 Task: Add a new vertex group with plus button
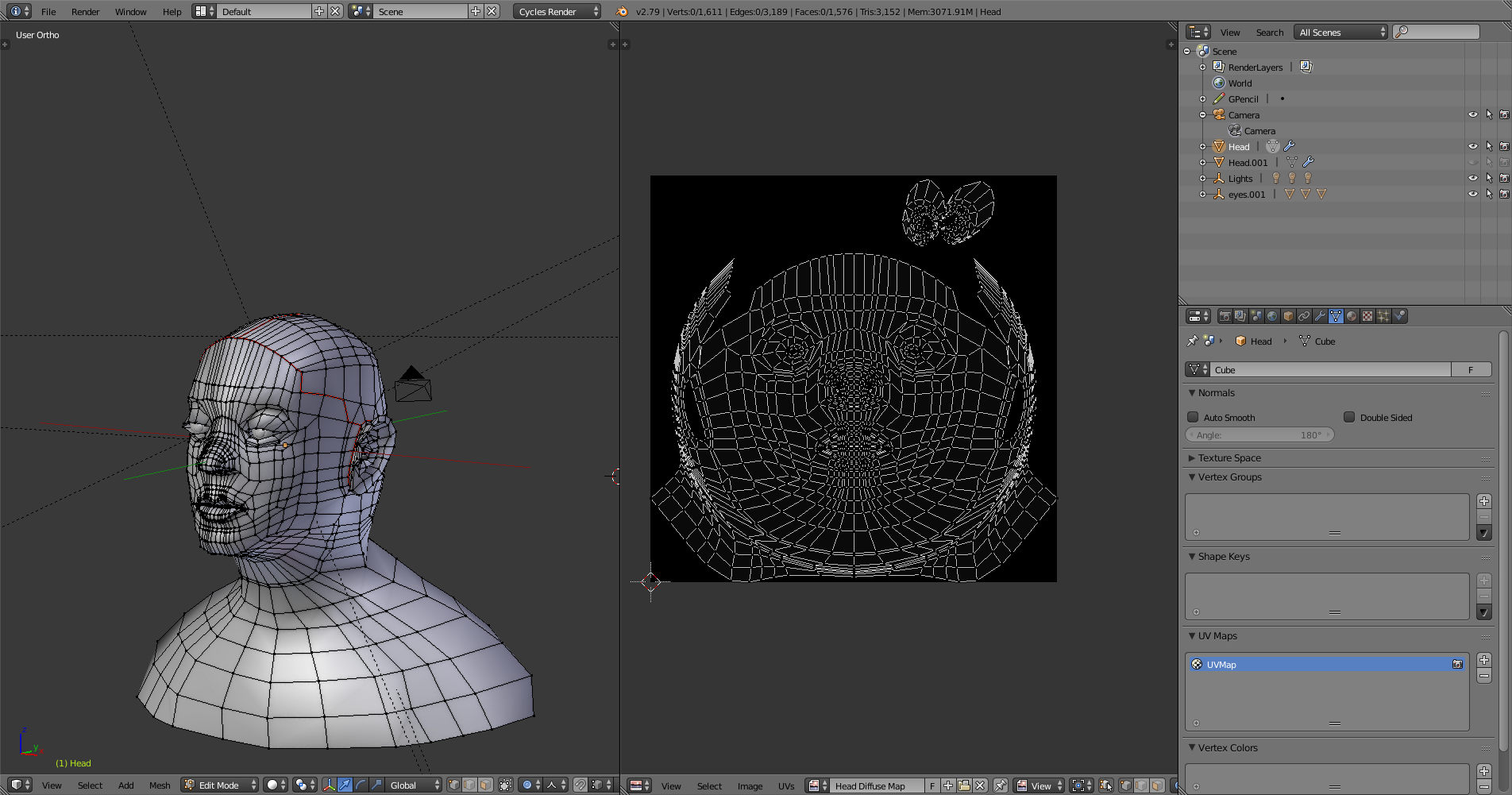(1484, 501)
